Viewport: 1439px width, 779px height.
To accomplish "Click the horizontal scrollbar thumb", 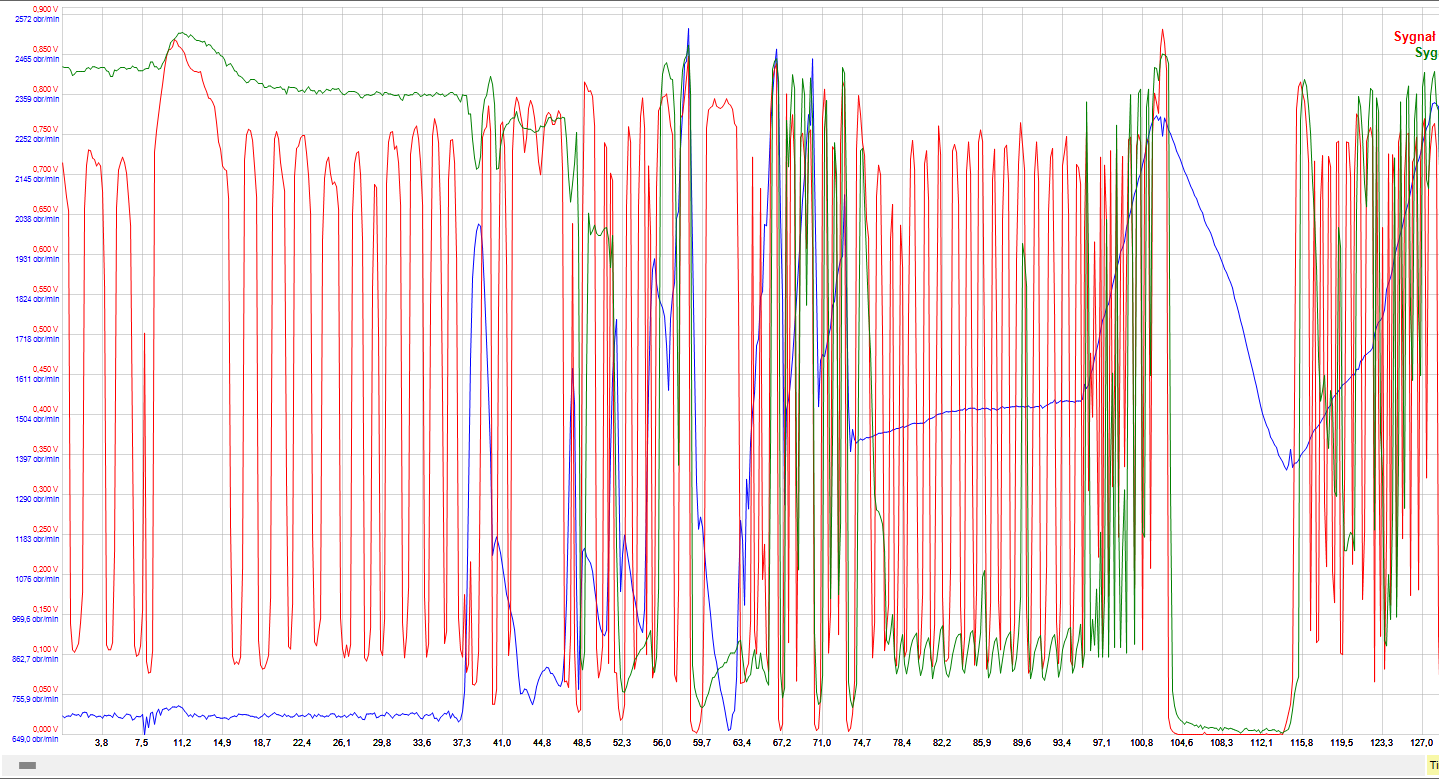I will coord(27,765).
